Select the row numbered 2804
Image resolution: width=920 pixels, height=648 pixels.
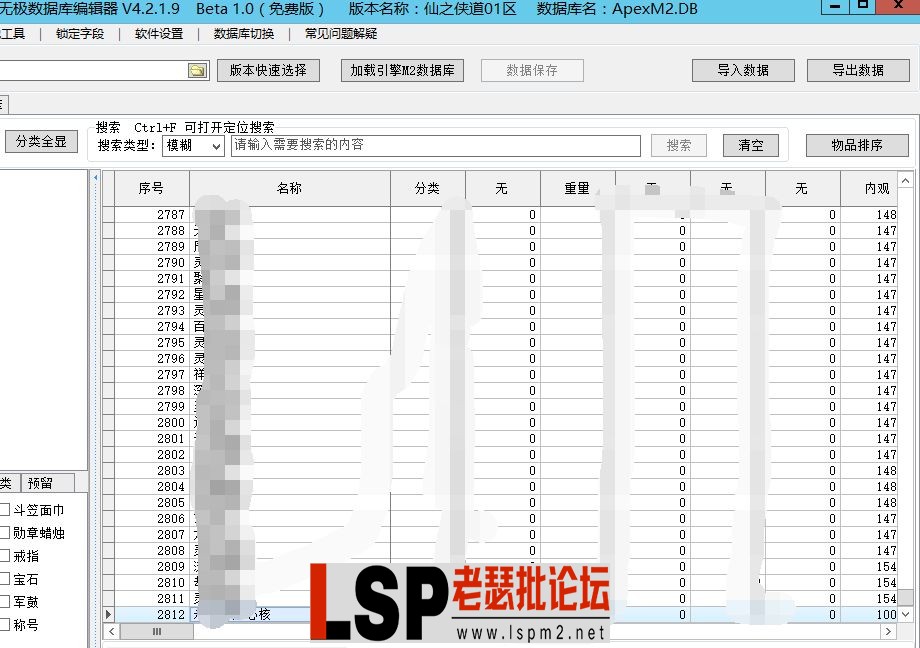pos(500,487)
